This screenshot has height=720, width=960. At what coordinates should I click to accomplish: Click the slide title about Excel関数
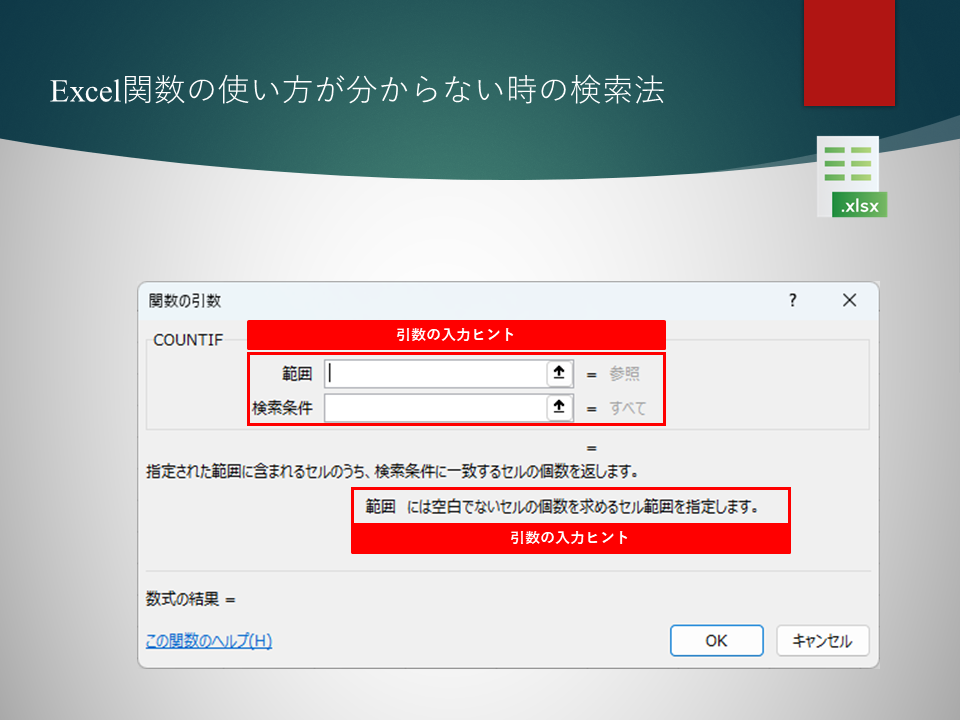[357, 91]
